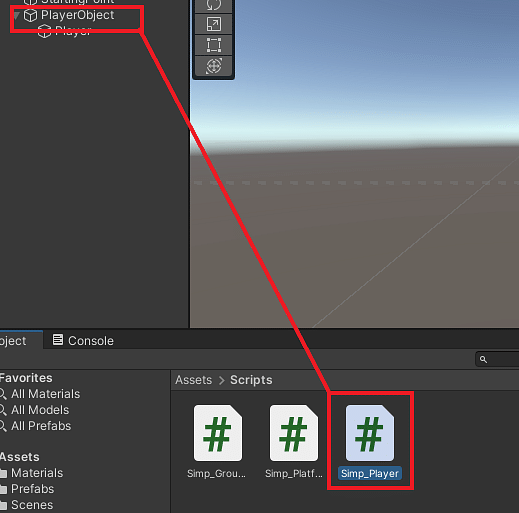Image resolution: width=519 pixels, height=513 pixels.
Task: Collapse the PlayerObject hierarchy entry
Action: (17, 15)
